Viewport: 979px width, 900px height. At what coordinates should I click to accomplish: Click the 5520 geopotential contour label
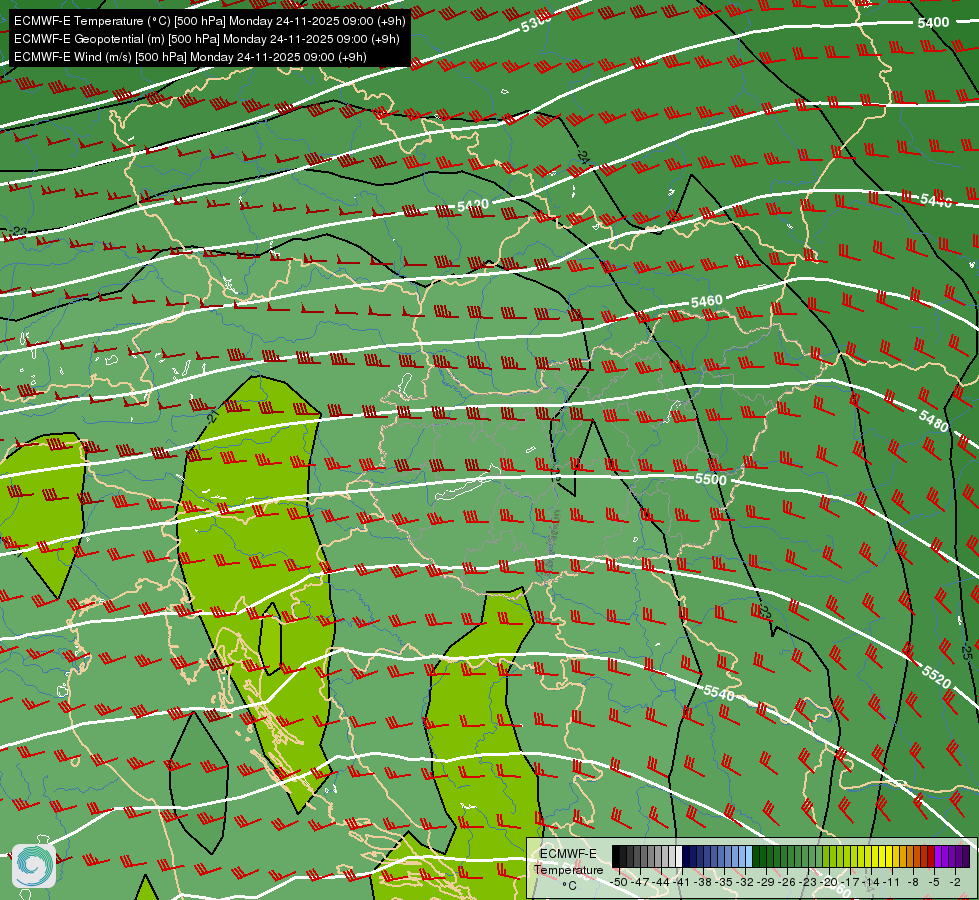pos(936,677)
